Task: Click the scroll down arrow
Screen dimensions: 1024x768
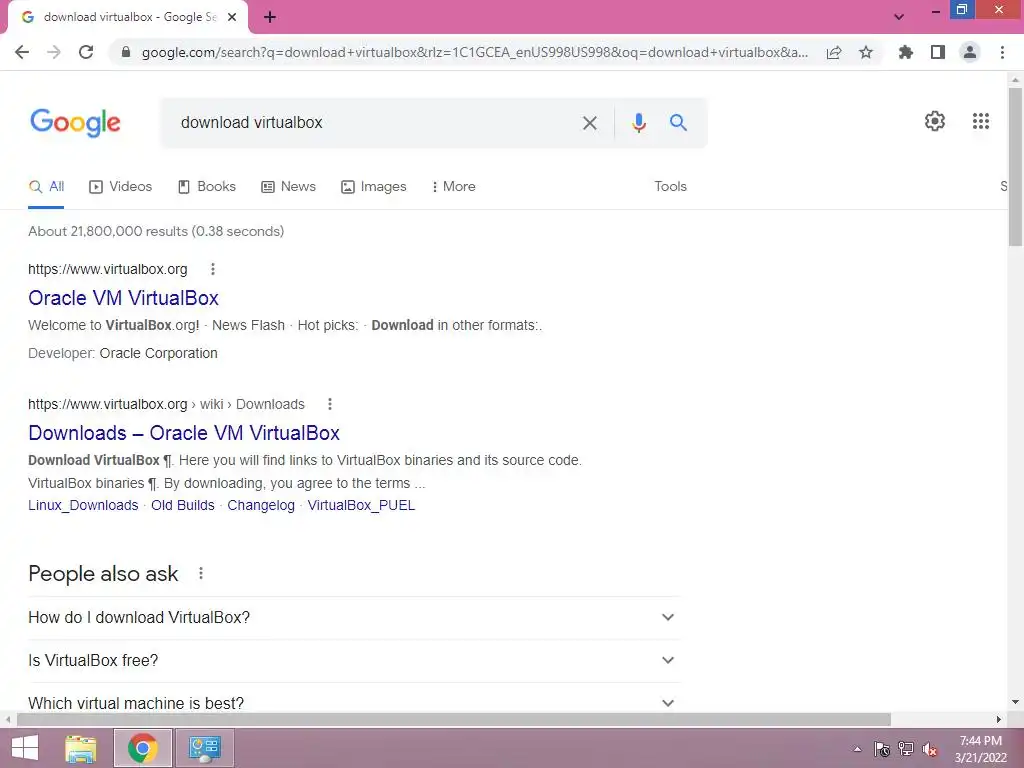Action: pos(1015,703)
